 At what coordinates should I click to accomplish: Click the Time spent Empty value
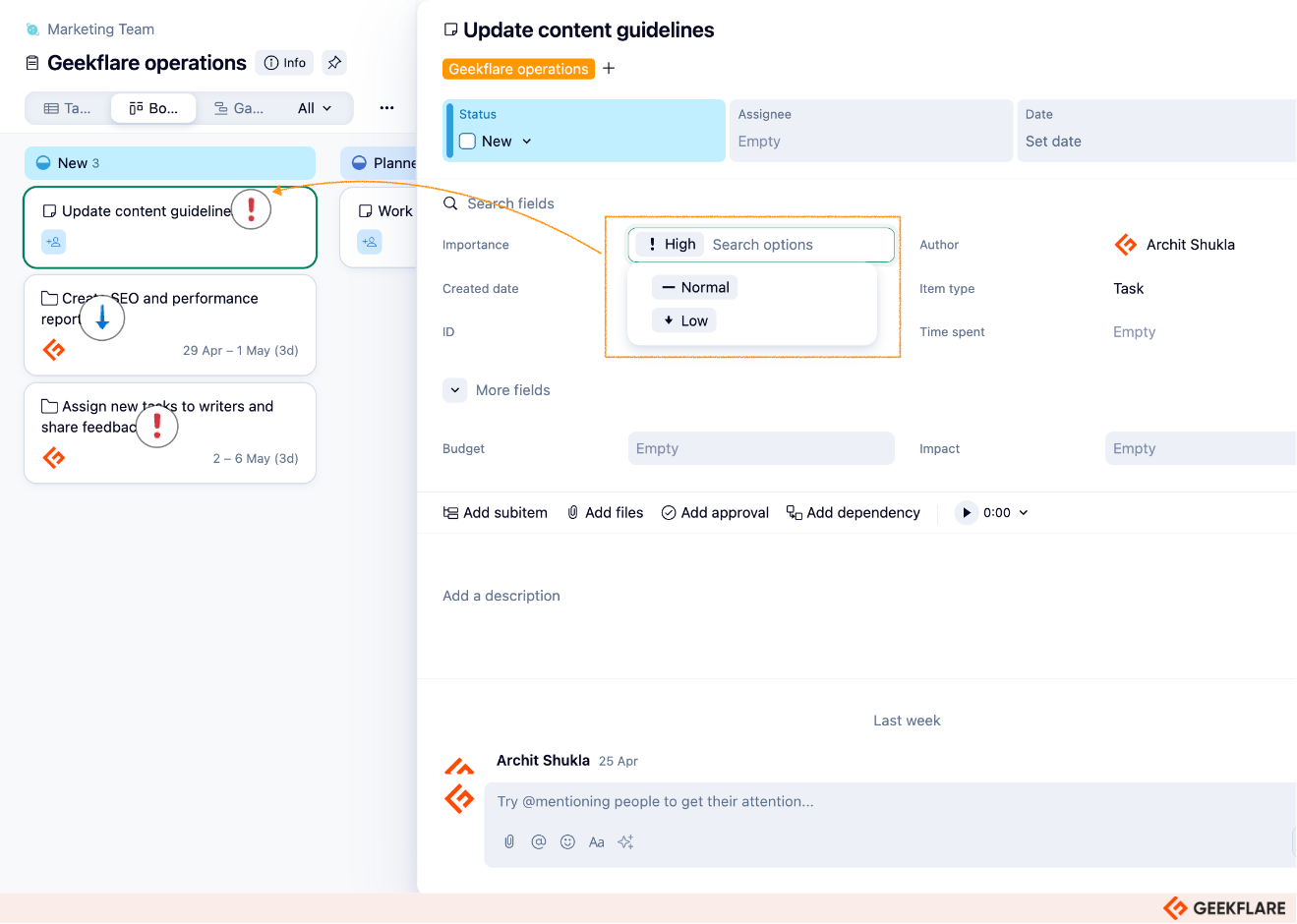point(1134,332)
